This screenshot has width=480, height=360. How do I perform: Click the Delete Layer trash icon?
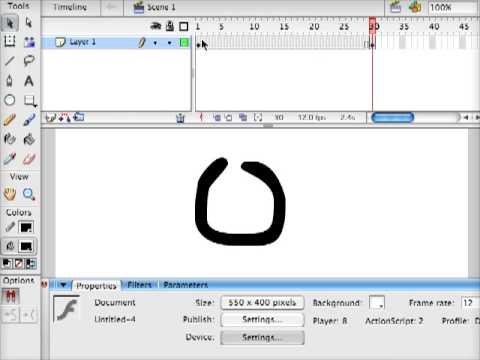coord(180,118)
